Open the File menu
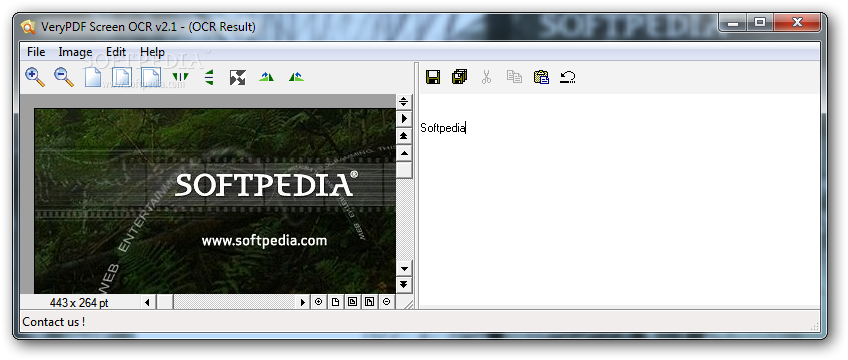Screen dimensions: 848x360 click(36, 52)
